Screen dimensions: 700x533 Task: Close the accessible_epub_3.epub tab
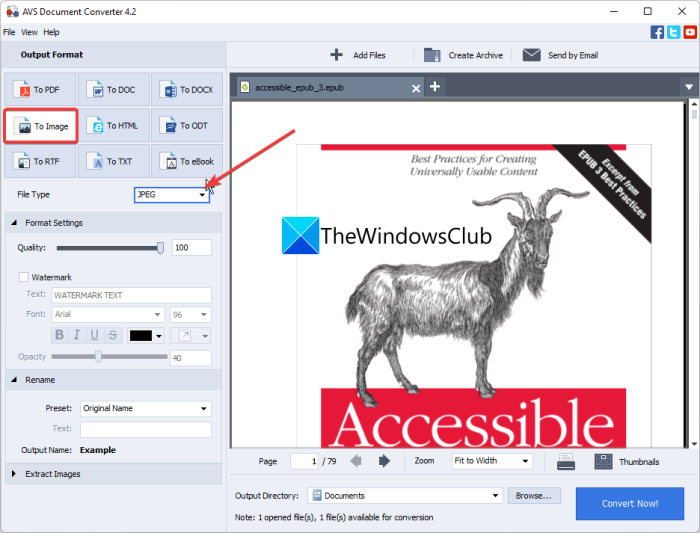click(x=416, y=88)
